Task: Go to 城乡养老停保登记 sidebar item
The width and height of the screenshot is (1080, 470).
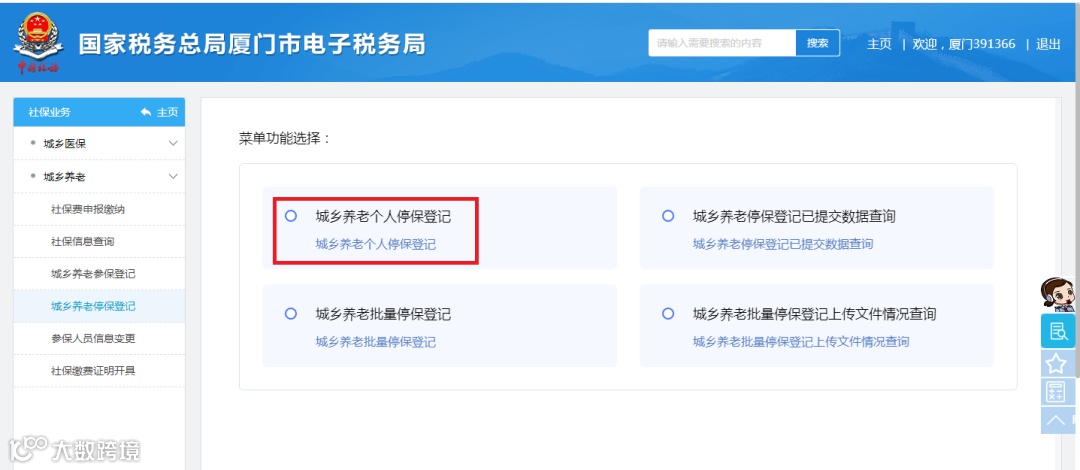Action: click(x=93, y=306)
